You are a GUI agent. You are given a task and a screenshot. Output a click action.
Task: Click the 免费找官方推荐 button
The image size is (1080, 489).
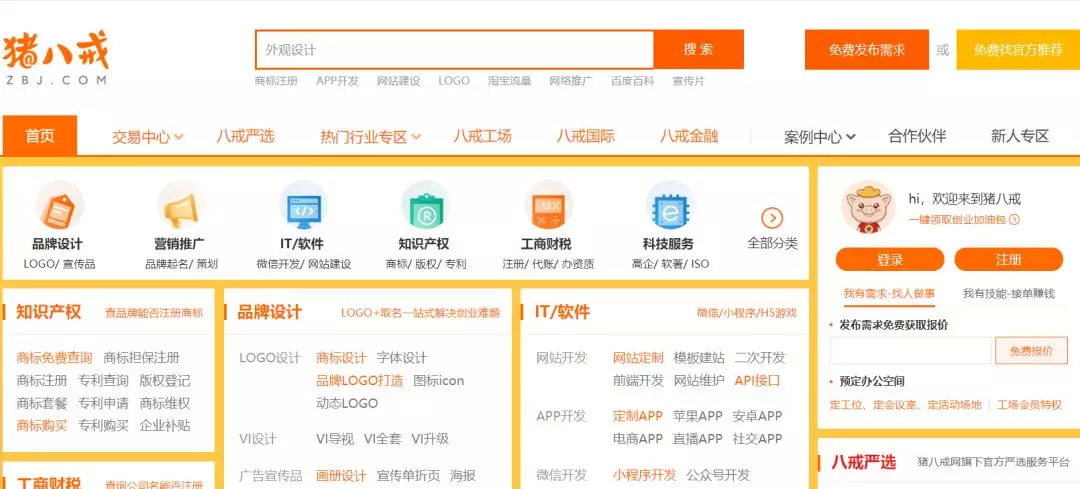coord(1018,50)
